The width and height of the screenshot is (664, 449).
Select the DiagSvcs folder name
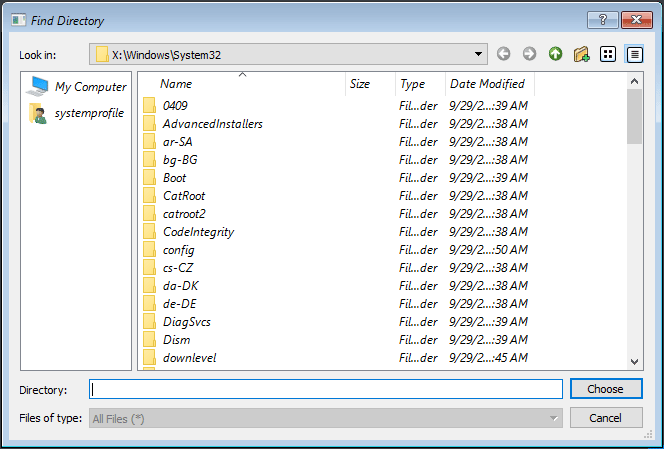187,322
